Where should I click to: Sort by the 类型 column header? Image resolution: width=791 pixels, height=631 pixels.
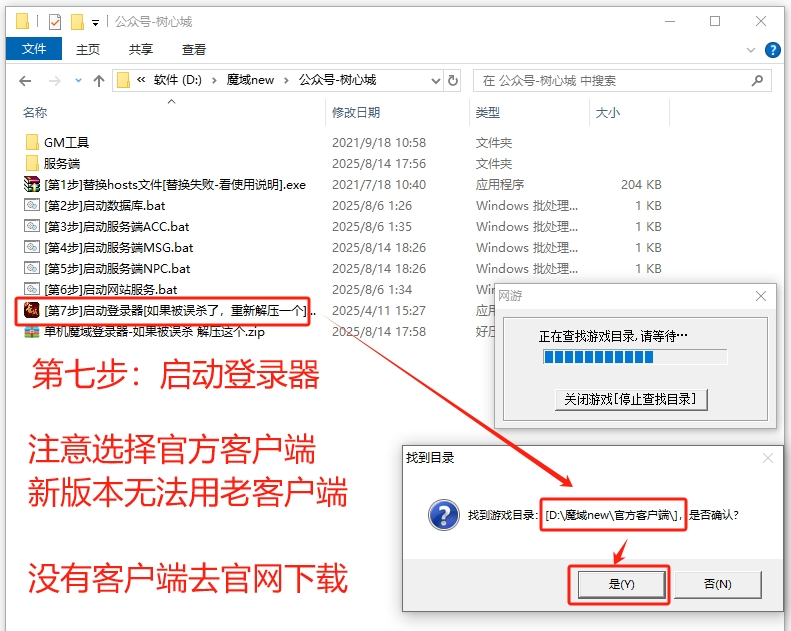[x=487, y=112]
